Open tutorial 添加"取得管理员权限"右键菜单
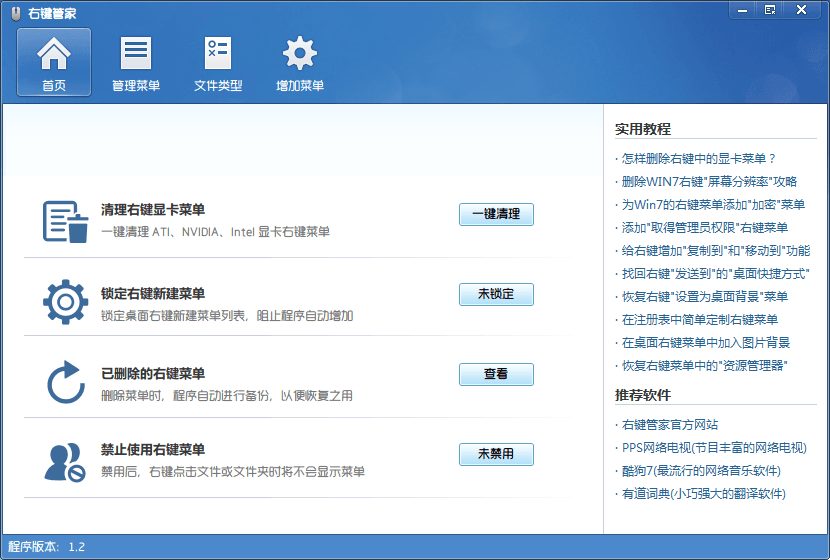 point(705,228)
